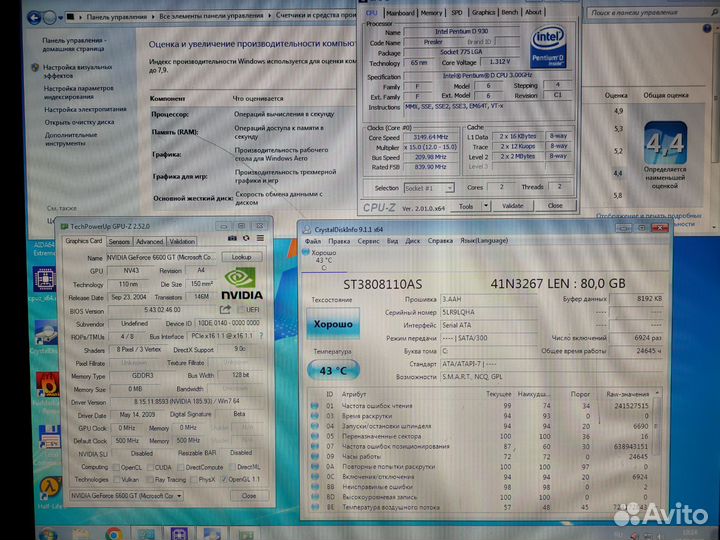The image size is (720, 540).
Task: Click the Back arrow in Control Panel
Action: 34,17
